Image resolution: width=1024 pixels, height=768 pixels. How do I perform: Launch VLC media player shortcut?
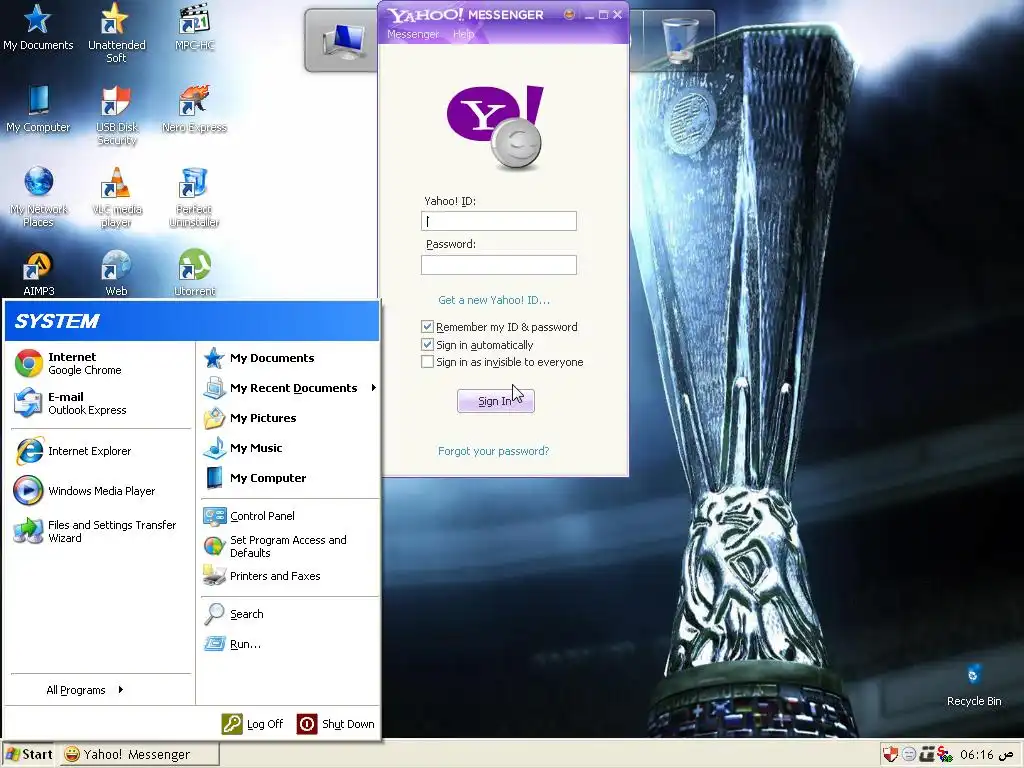click(116, 197)
